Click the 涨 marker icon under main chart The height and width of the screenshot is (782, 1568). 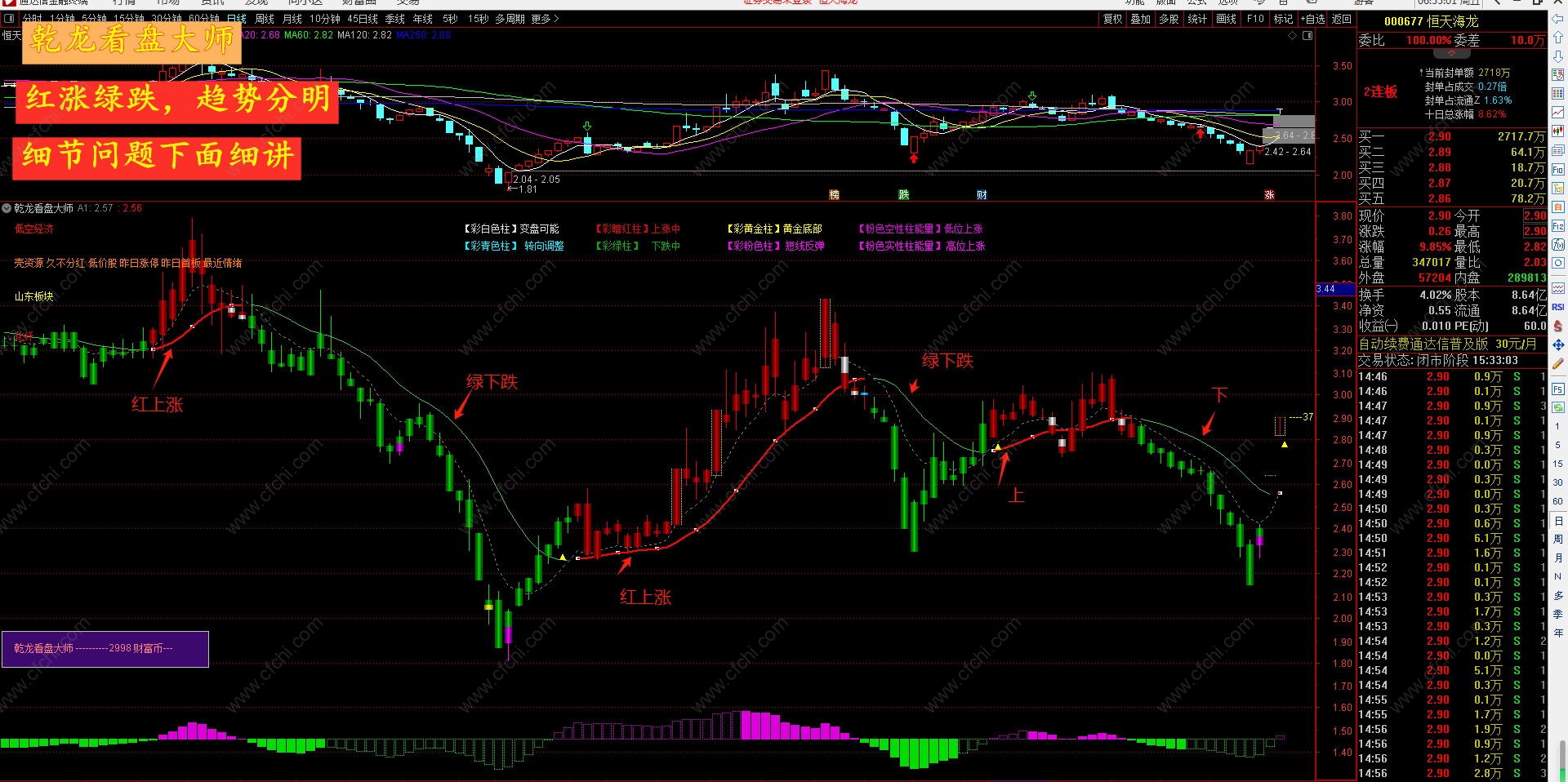pyautogui.click(x=1269, y=194)
